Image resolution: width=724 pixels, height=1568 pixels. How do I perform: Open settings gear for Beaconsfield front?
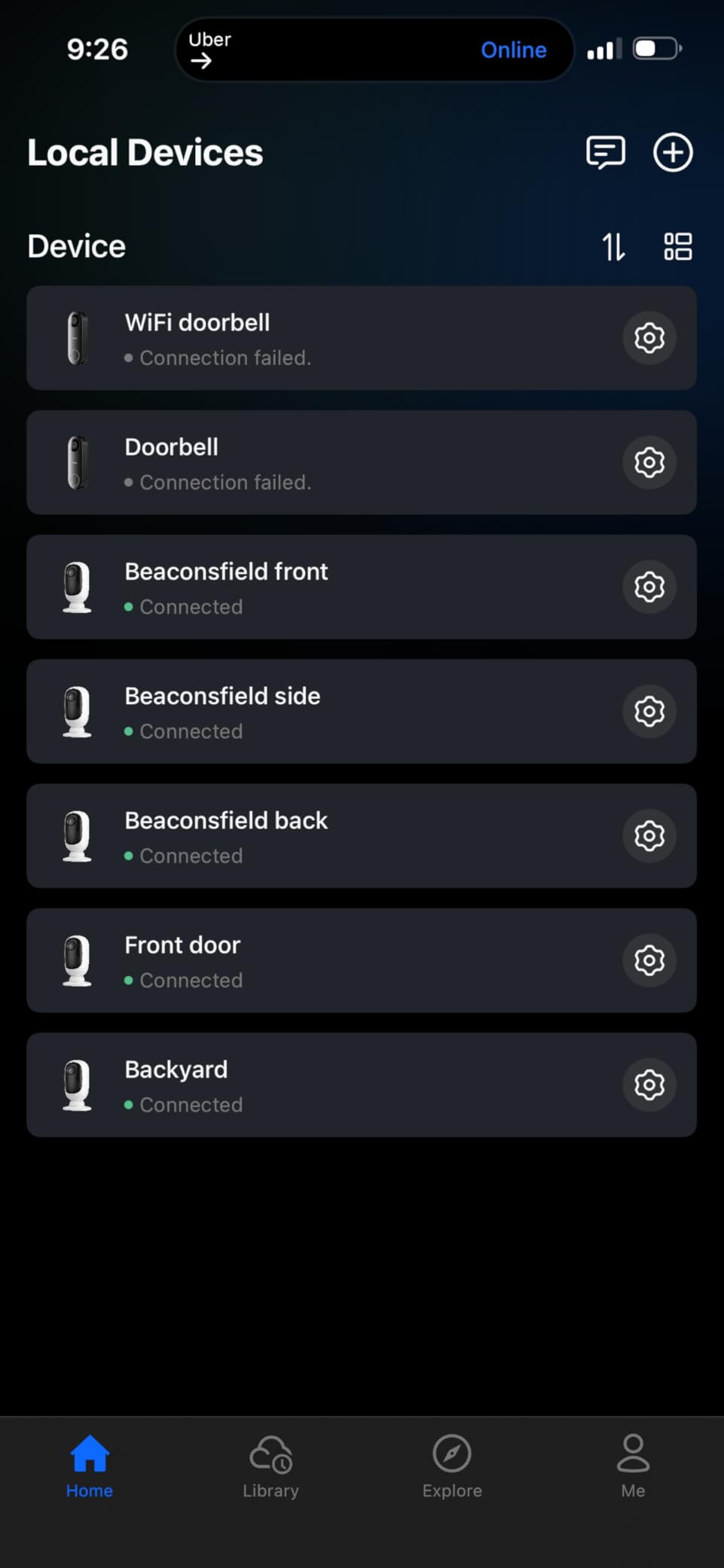click(x=649, y=587)
